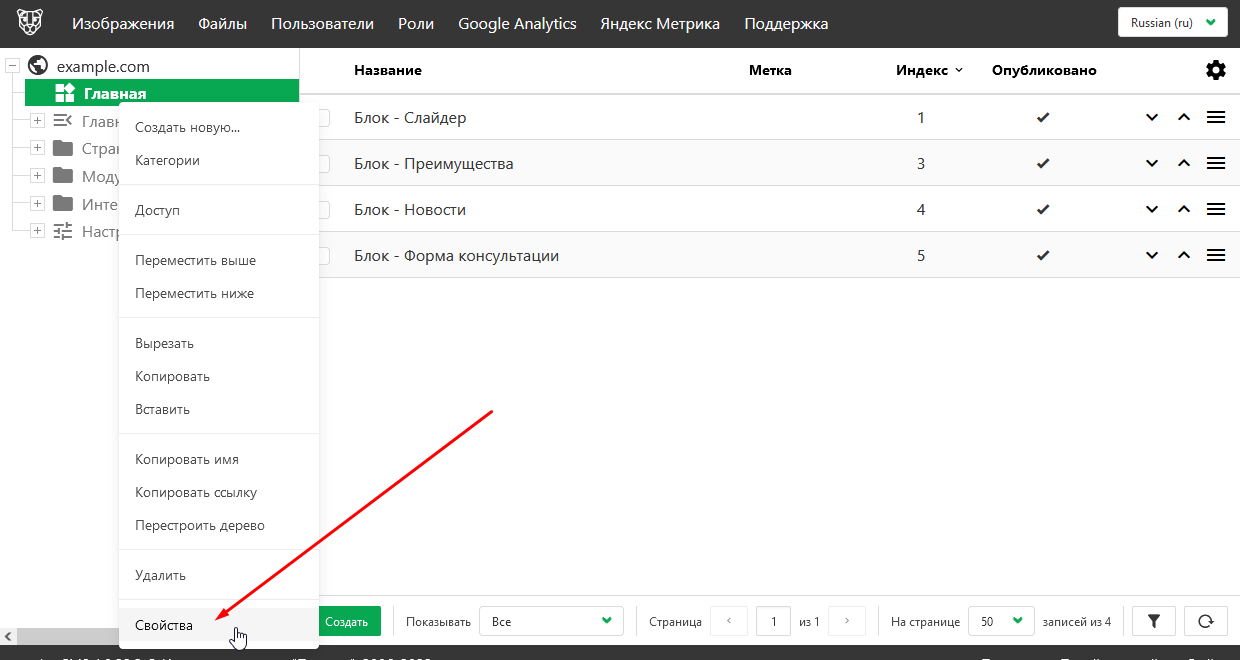The width and height of the screenshot is (1240, 660).
Task: Click the page number input field
Action: click(x=773, y=621)
